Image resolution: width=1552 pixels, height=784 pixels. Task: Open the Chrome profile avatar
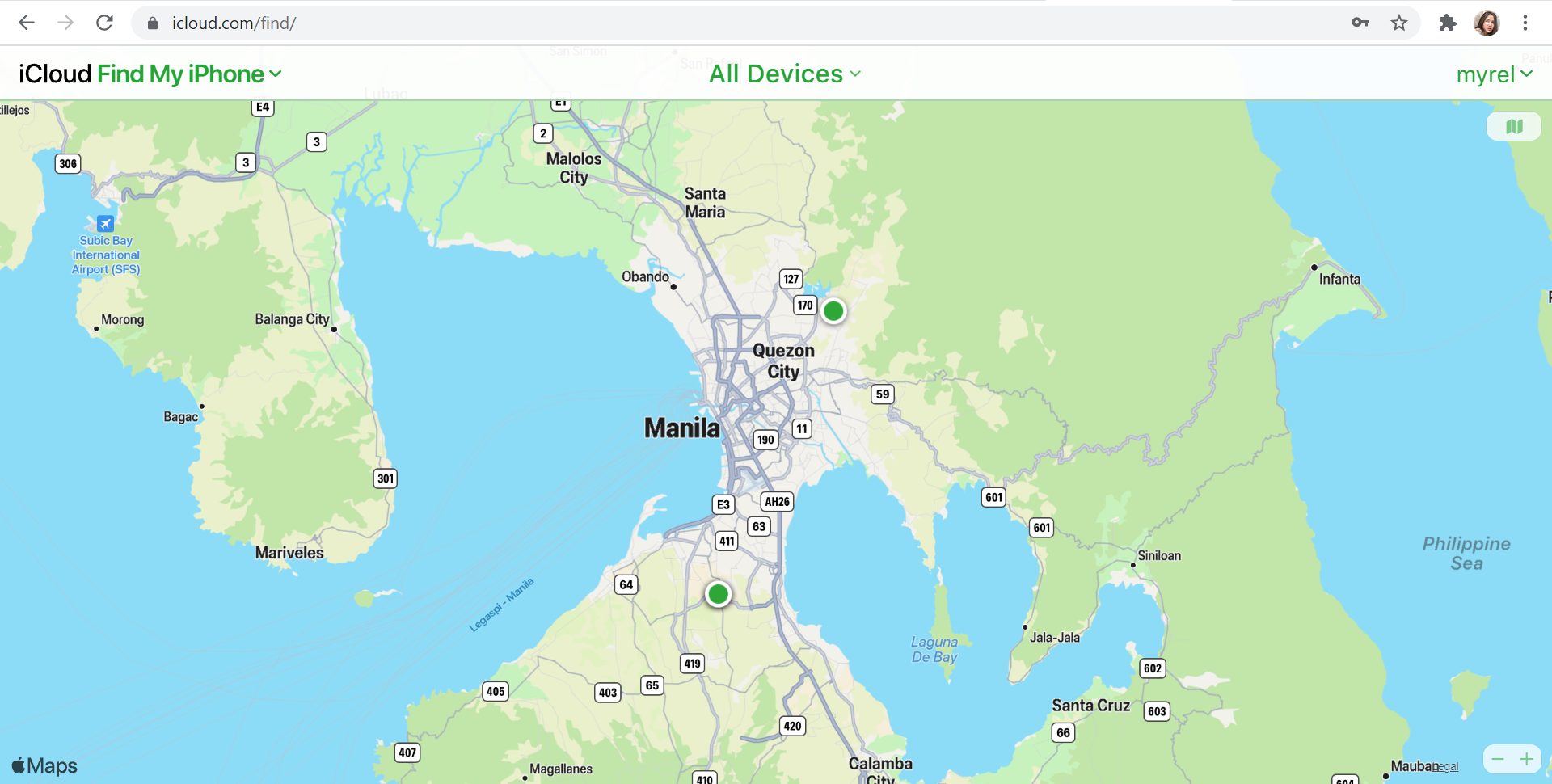pos(1487,23)
